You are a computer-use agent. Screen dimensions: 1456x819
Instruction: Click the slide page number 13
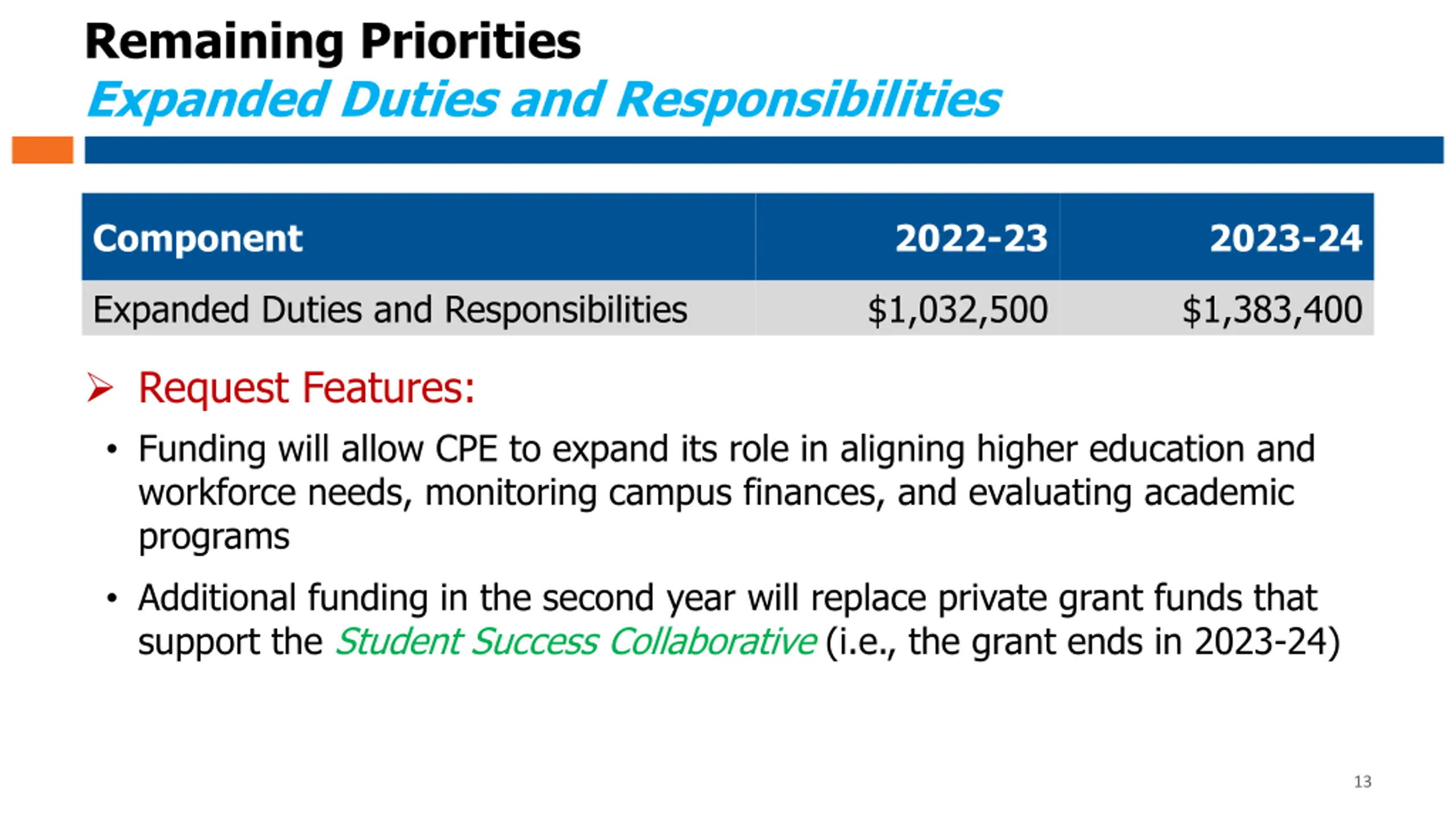[x=1362, y=781]
